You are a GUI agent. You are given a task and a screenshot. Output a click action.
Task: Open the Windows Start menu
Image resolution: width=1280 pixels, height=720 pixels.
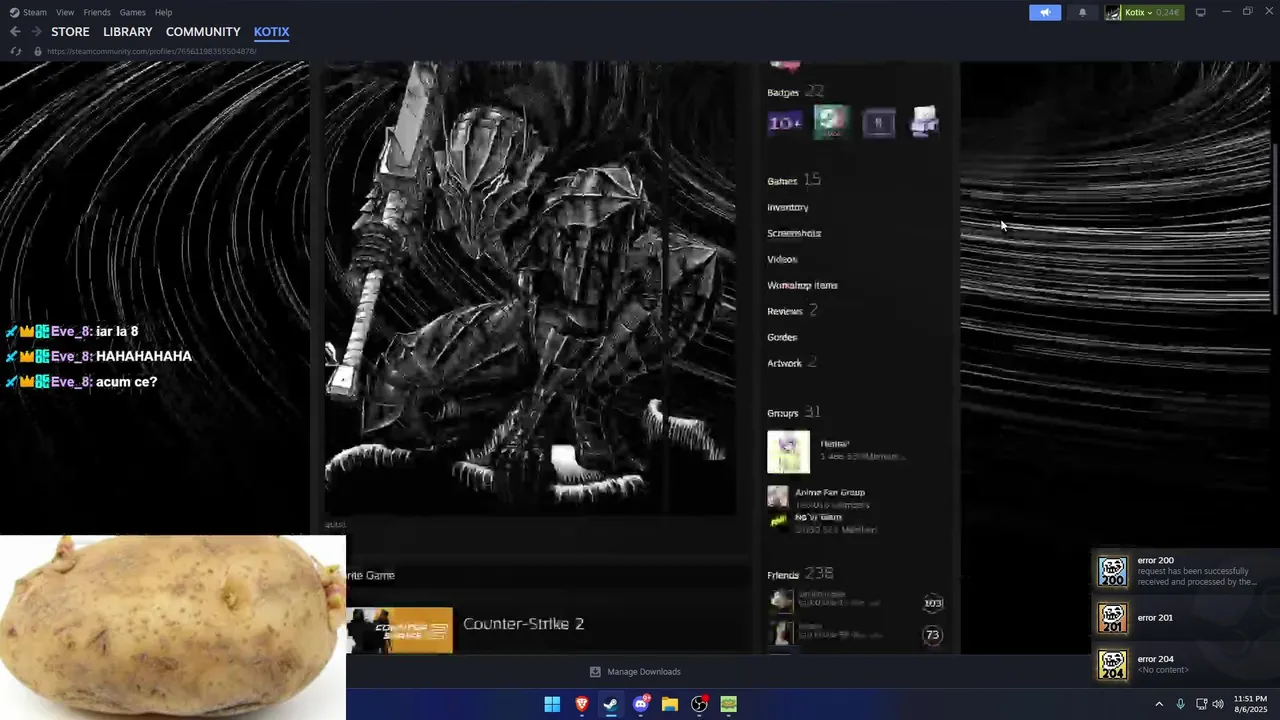pos(552,704)
